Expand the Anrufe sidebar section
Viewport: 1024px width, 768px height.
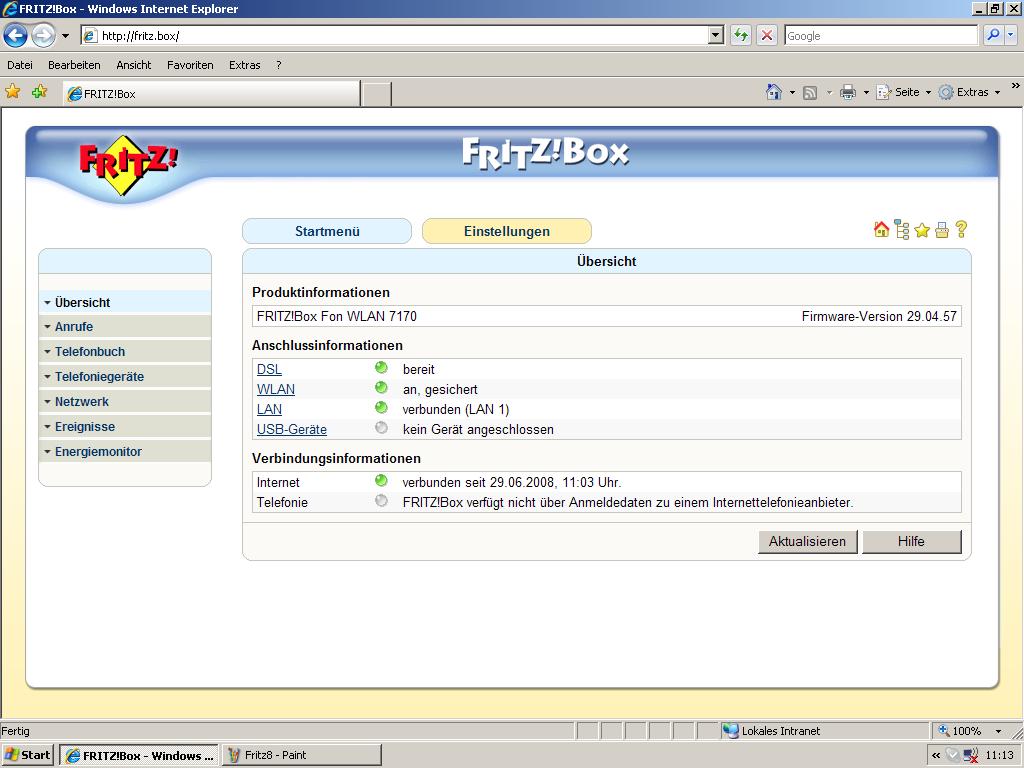point(74,327)
